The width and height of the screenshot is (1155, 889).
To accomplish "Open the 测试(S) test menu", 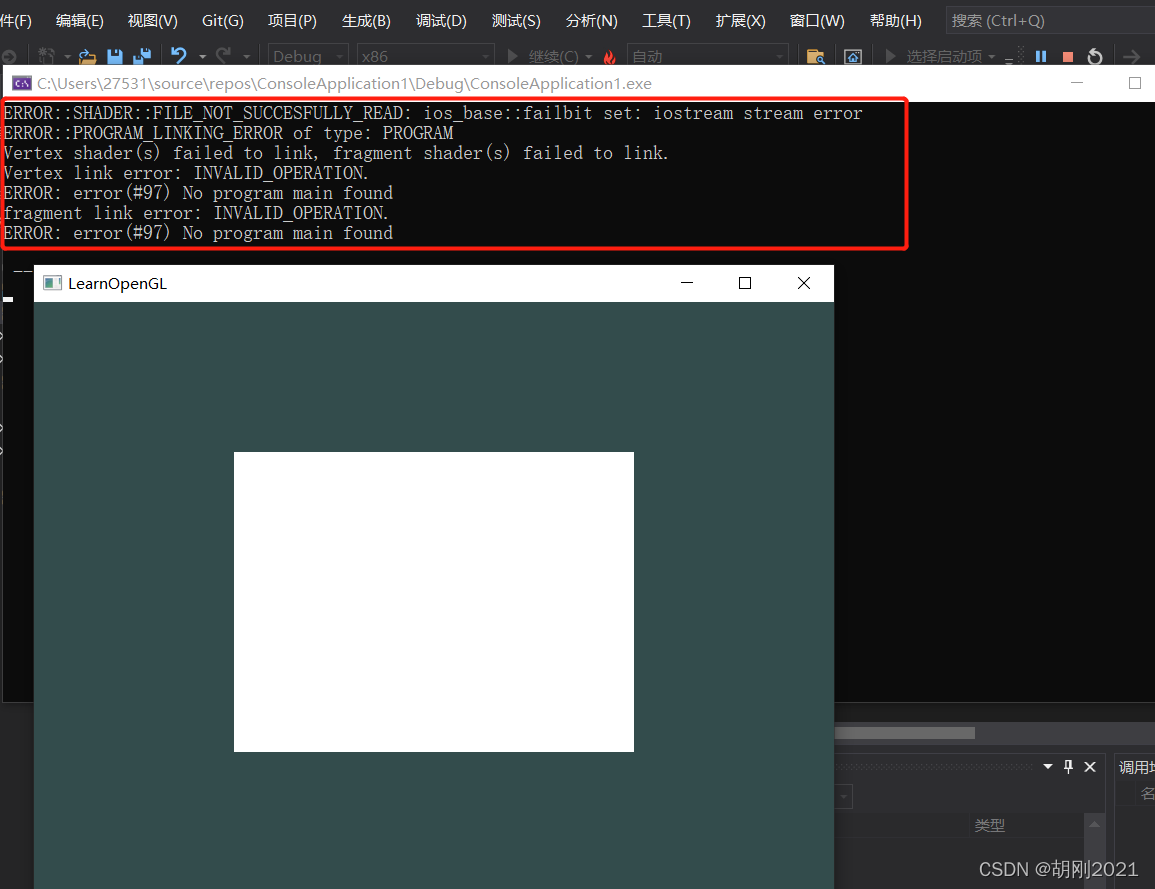I will click(x=516, y=21).
